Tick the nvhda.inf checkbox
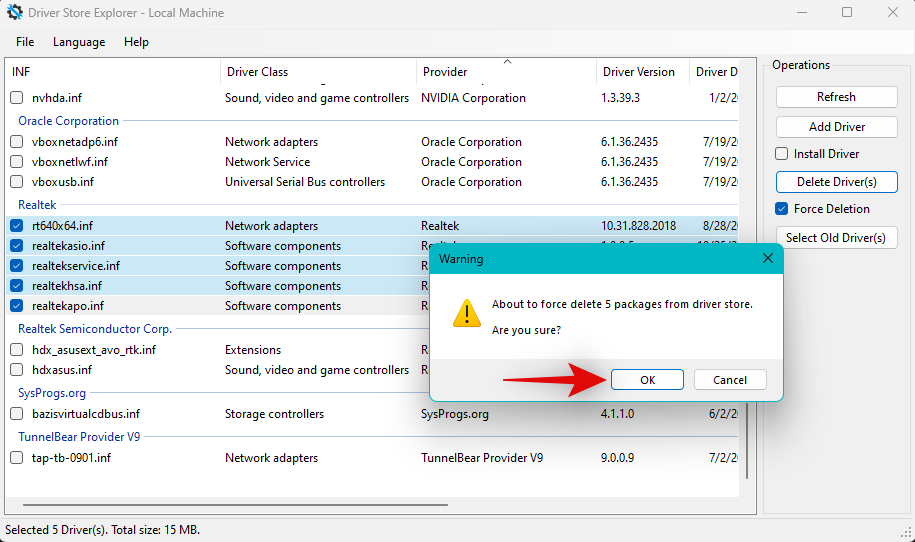The image size is (915, 542). [17, 98]
